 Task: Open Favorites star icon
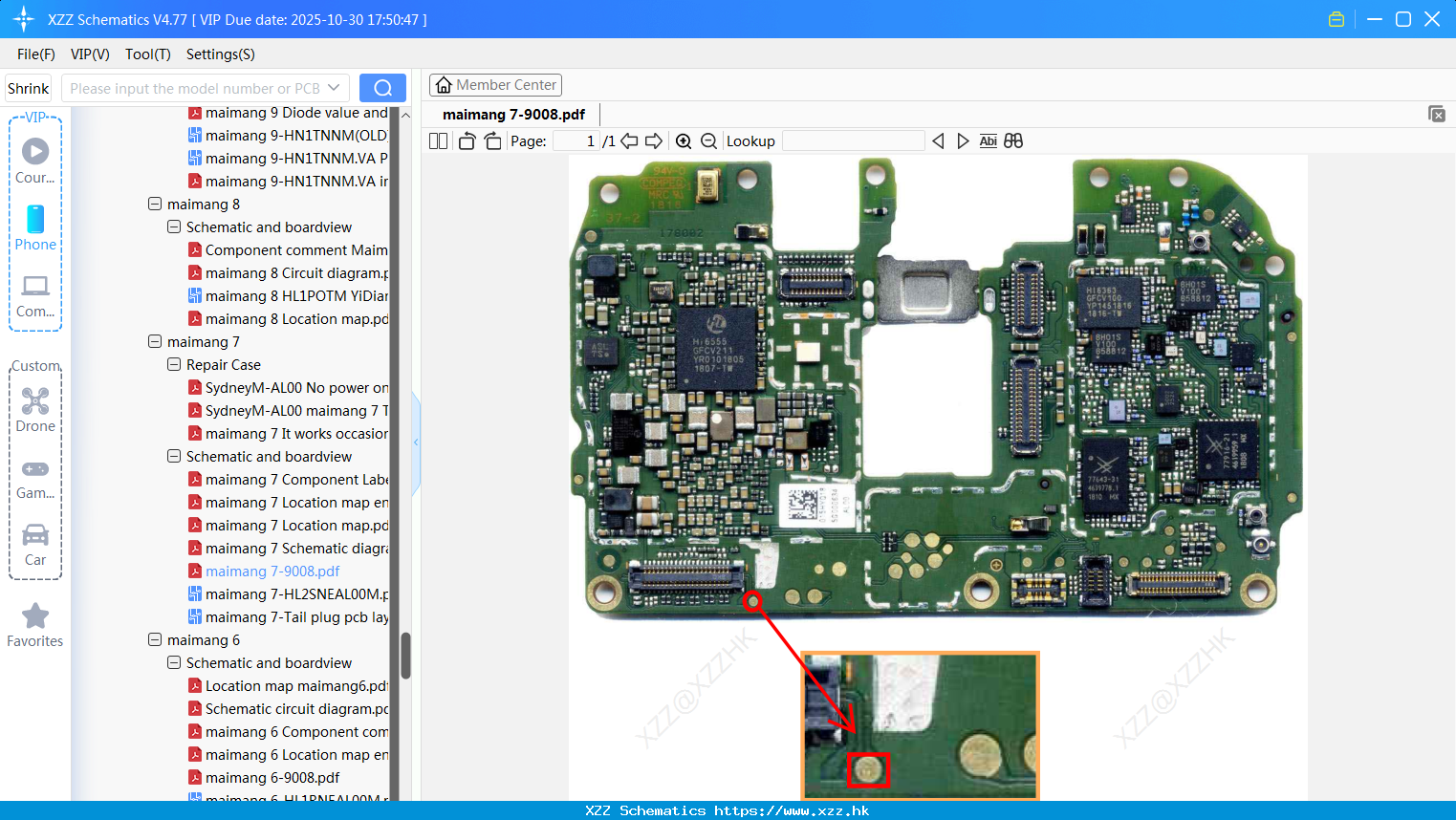pos(35,615)
